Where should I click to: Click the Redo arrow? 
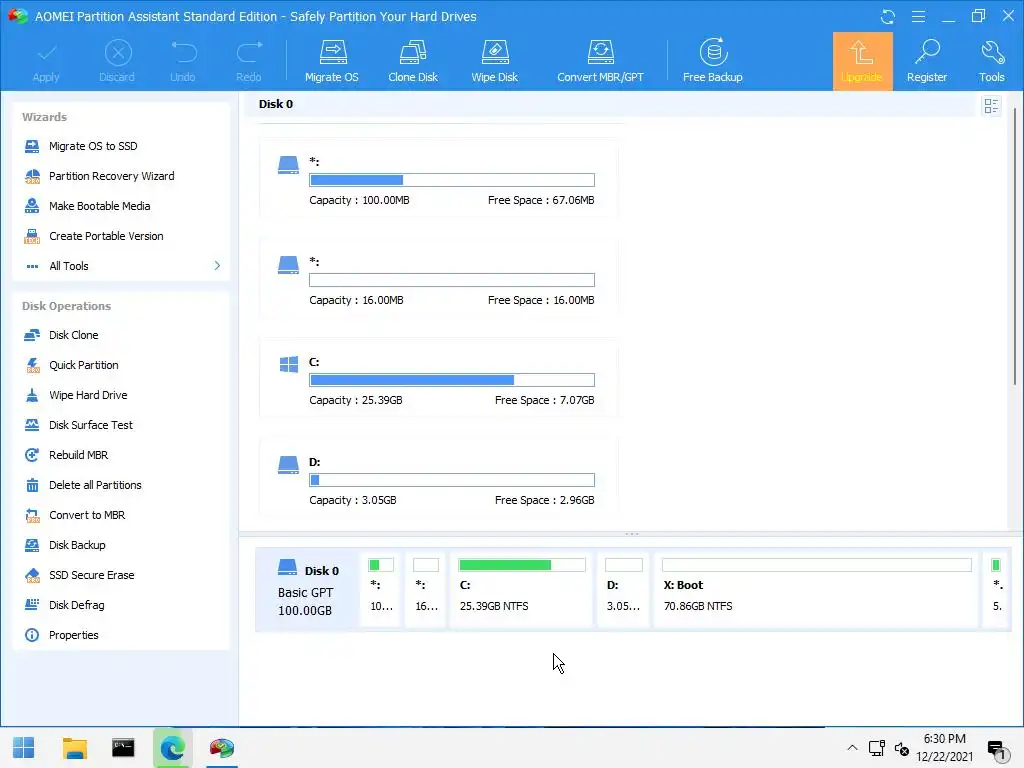[x=249, y=61]
